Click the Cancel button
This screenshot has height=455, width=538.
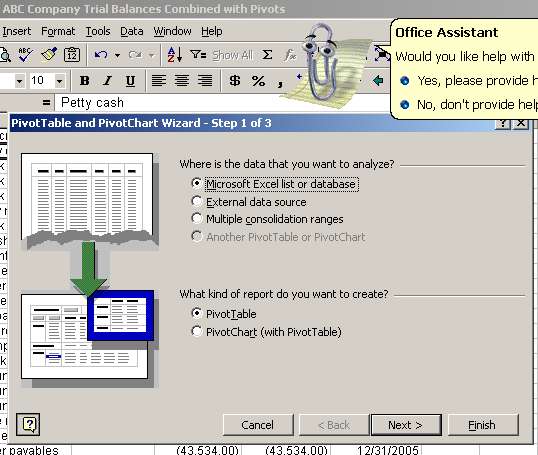tap(258, 425)
